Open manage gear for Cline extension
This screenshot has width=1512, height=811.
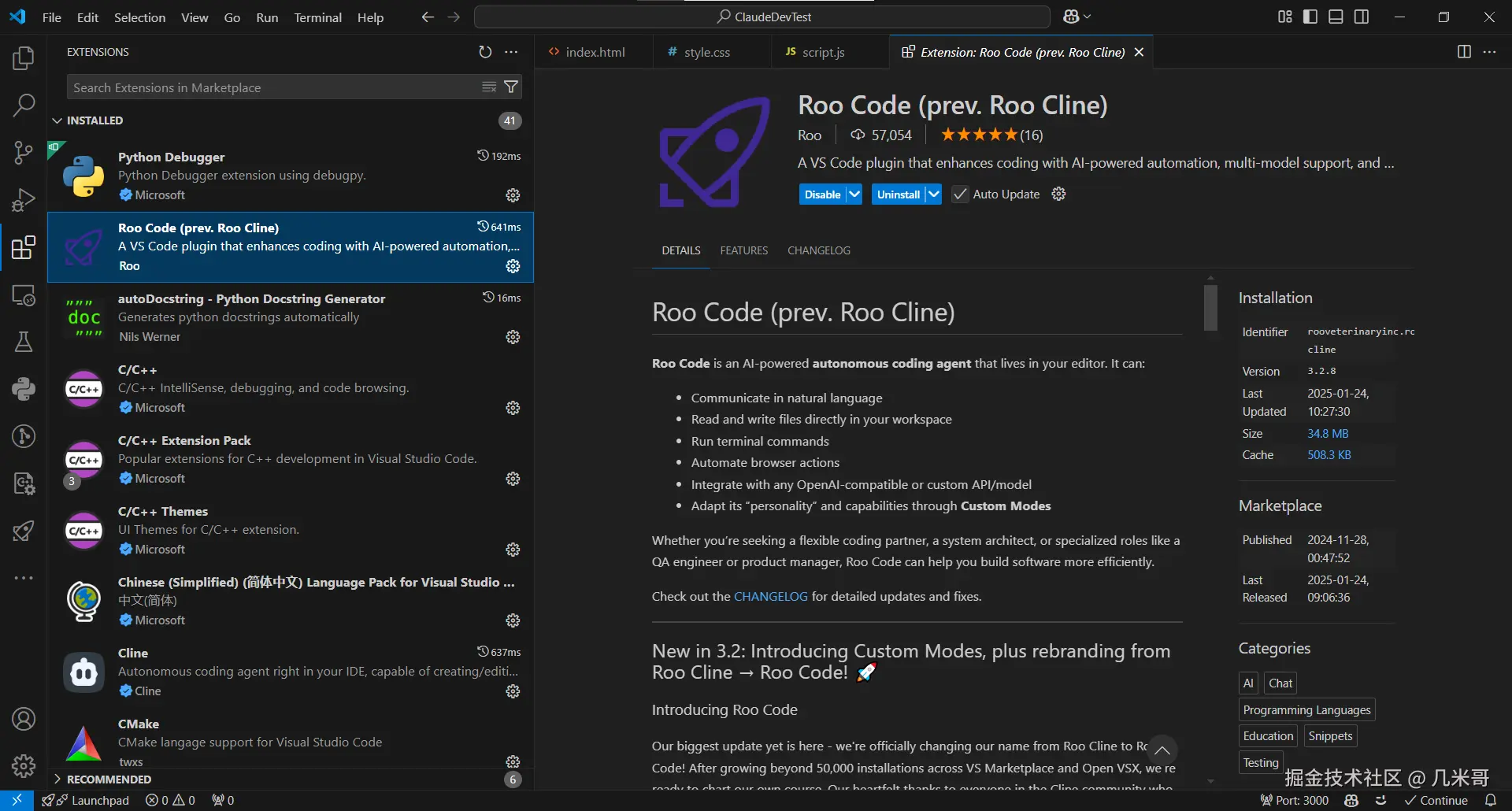tap(513, 691)
